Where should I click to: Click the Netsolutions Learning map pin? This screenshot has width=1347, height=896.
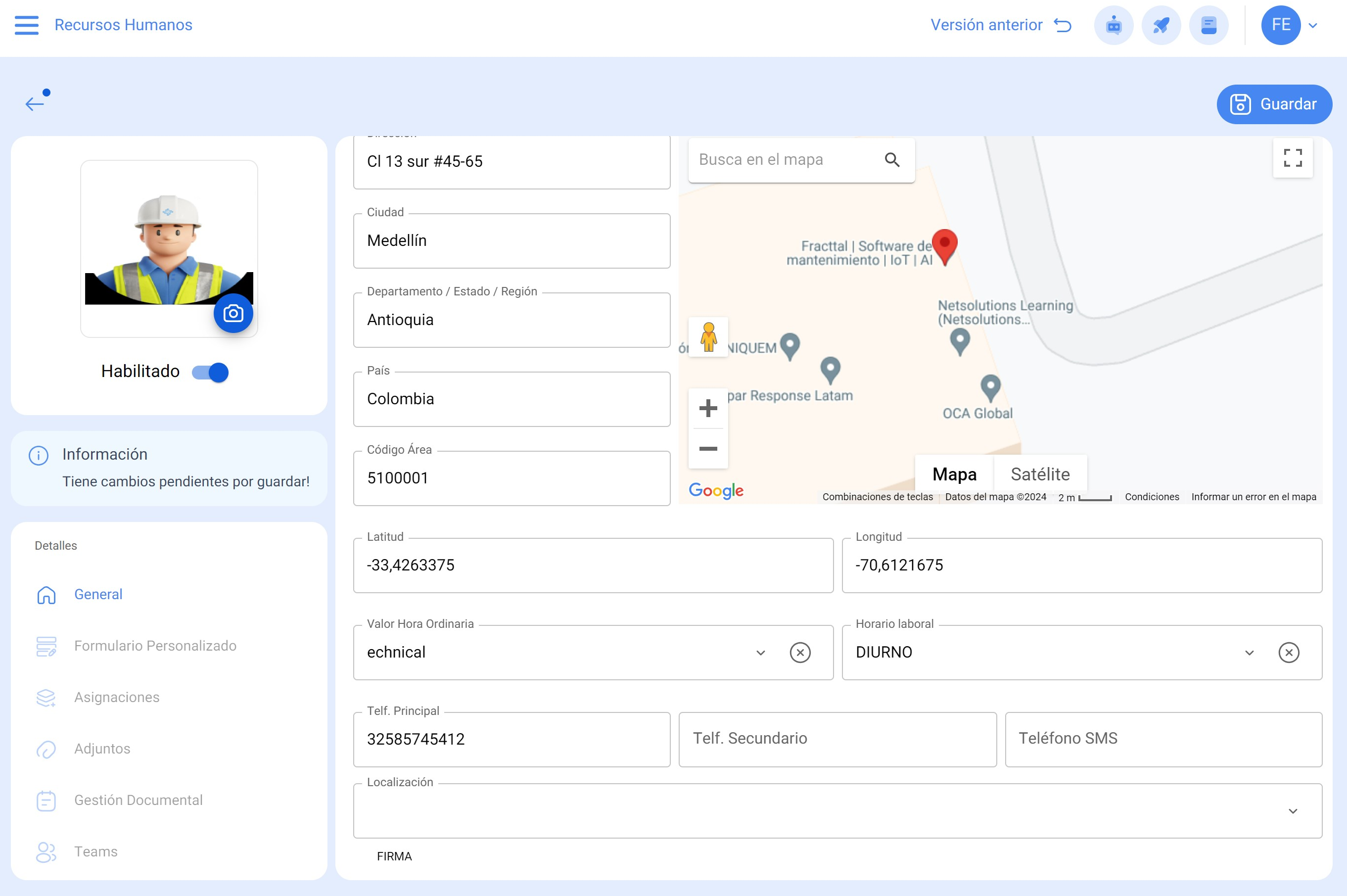click(960, 342)
